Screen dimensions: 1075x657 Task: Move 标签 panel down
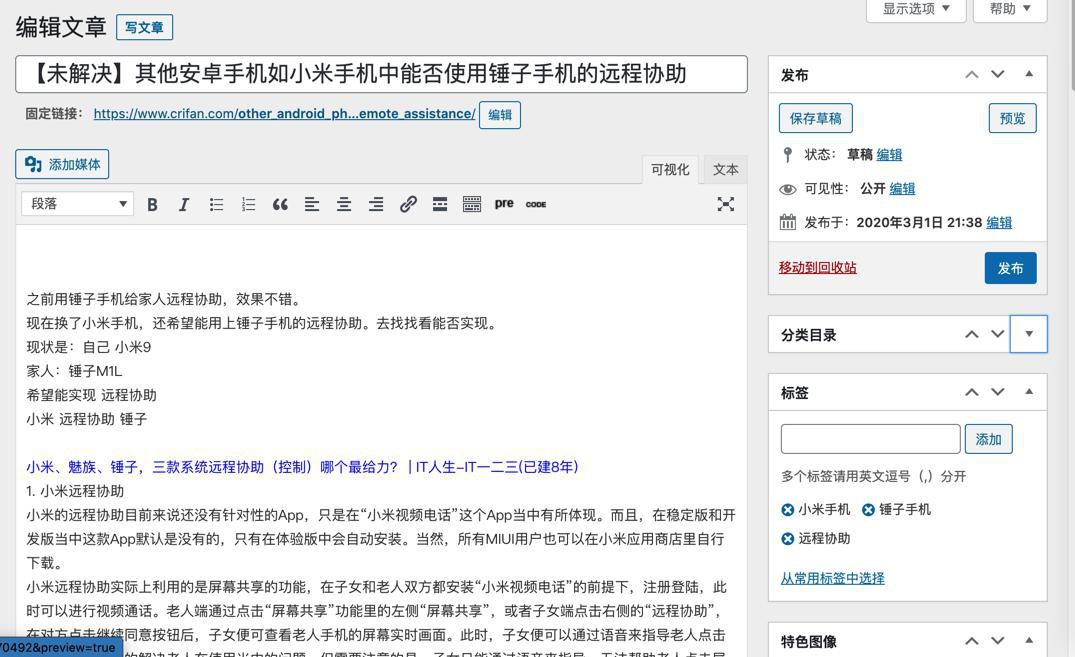pyautogui.click(x=998, y=392)
